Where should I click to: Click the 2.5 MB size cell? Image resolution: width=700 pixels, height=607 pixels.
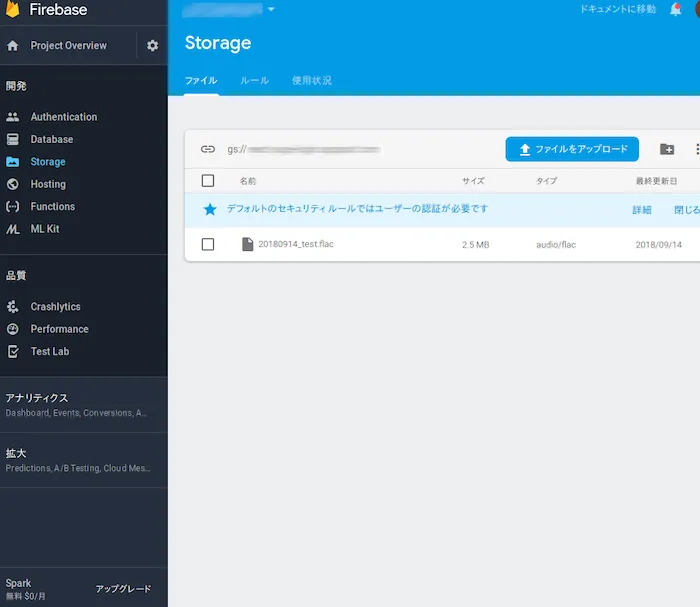[x=475, y=245]
